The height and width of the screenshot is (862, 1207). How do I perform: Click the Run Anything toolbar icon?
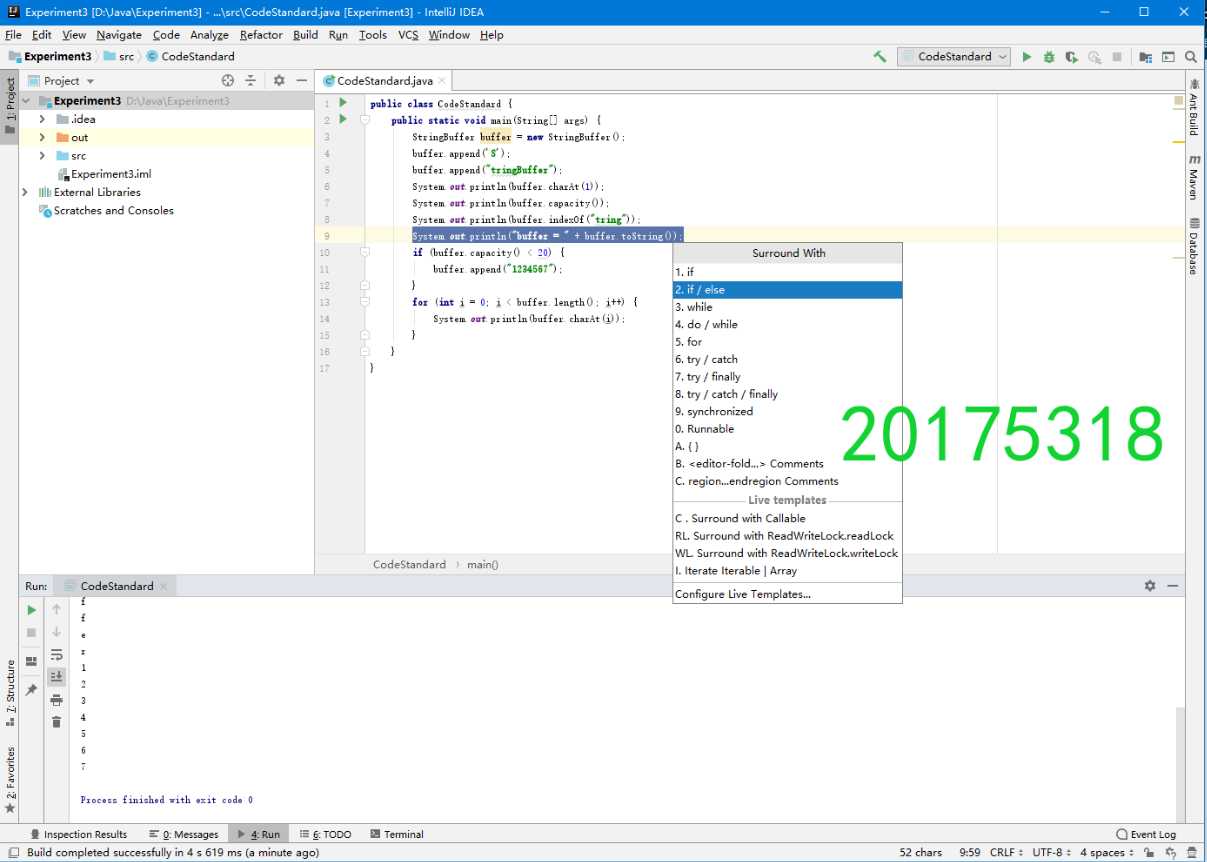(x=1168, y=57)
